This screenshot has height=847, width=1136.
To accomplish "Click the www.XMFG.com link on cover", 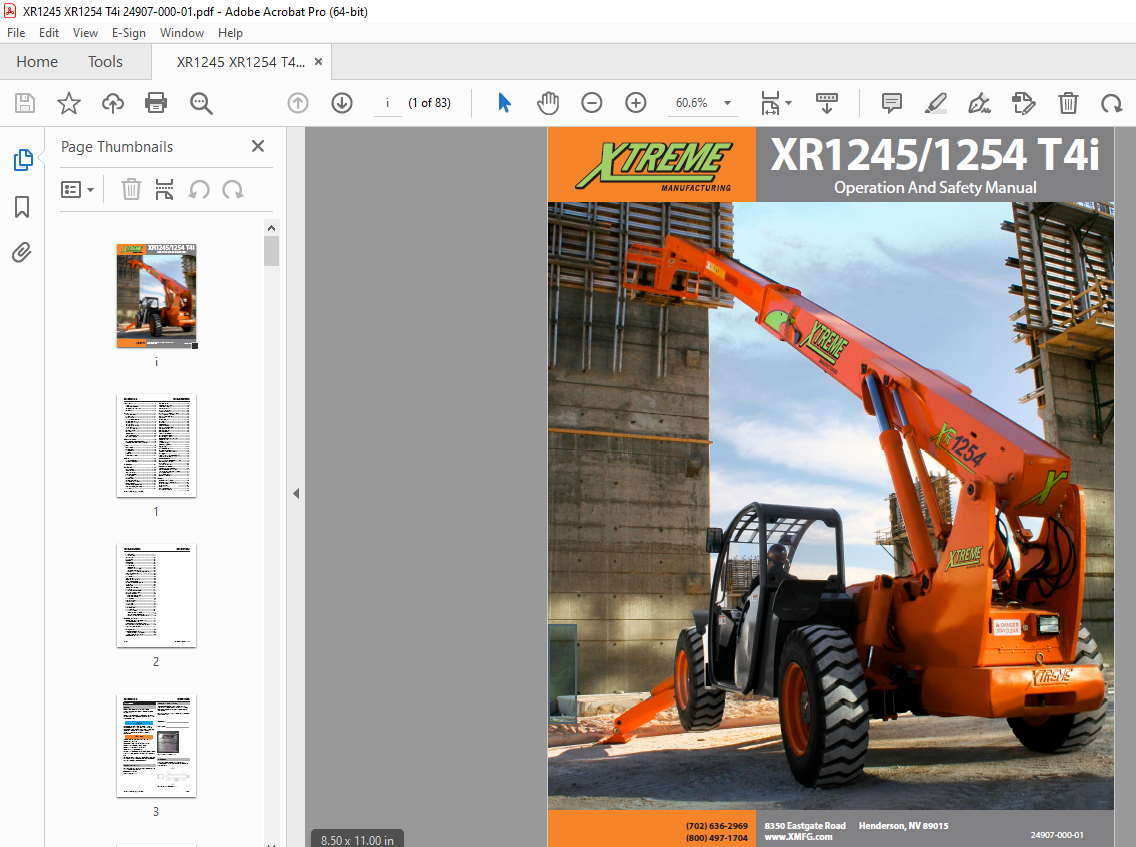I will pyautogui.click(x=798, y=837).
